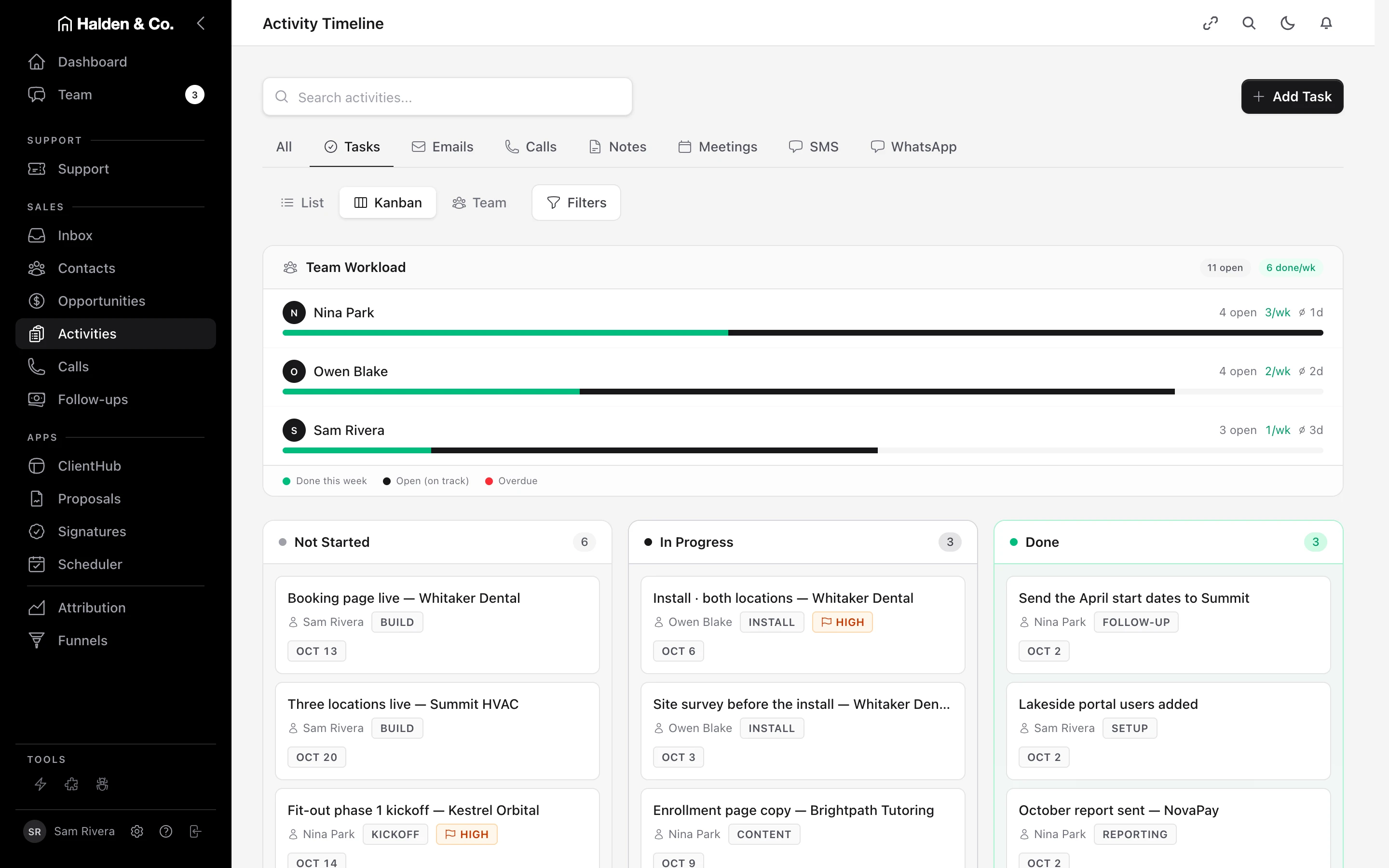Switch to Team view toggle
This screenshot has height=868, width=1389.
click(479, 203)
